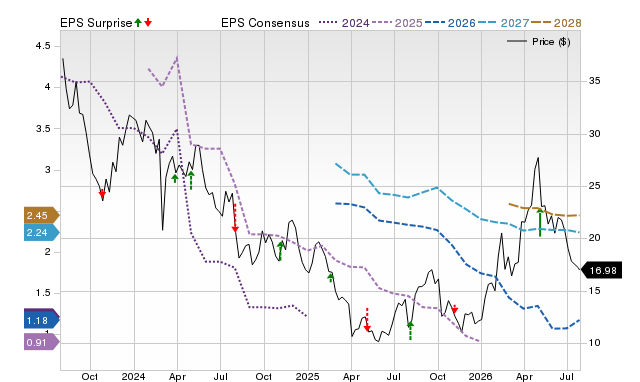Click the black 16.98 current price tag
640x382 pixels.
point(601,270)
